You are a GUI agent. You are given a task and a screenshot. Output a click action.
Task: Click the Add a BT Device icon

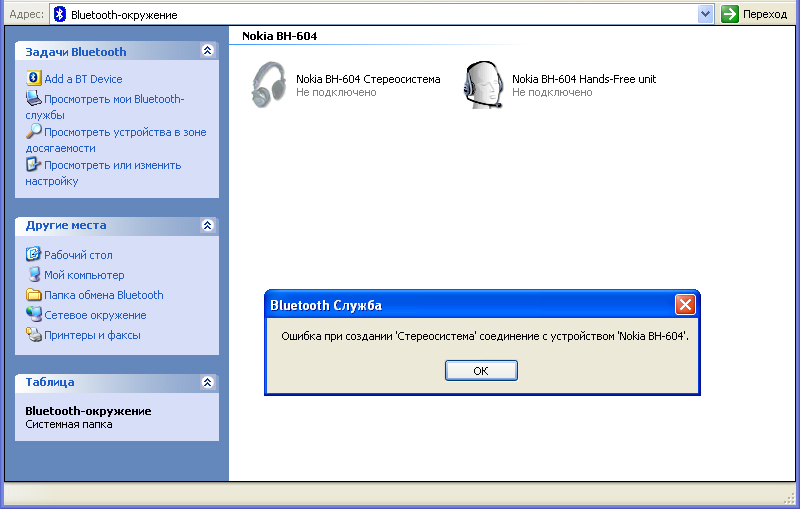34,78
